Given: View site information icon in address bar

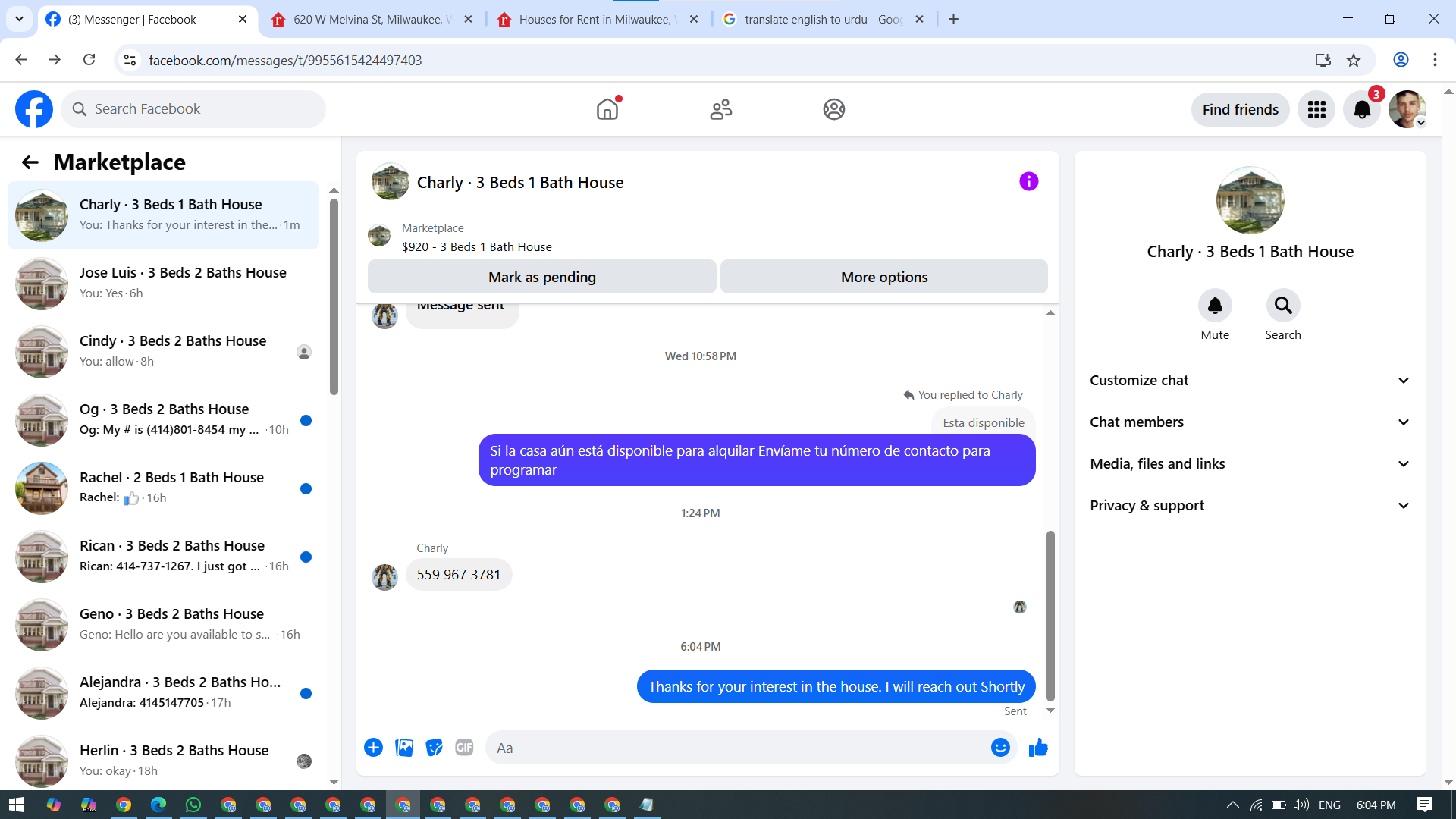Looking at the screenshot, I should point(130,60).
